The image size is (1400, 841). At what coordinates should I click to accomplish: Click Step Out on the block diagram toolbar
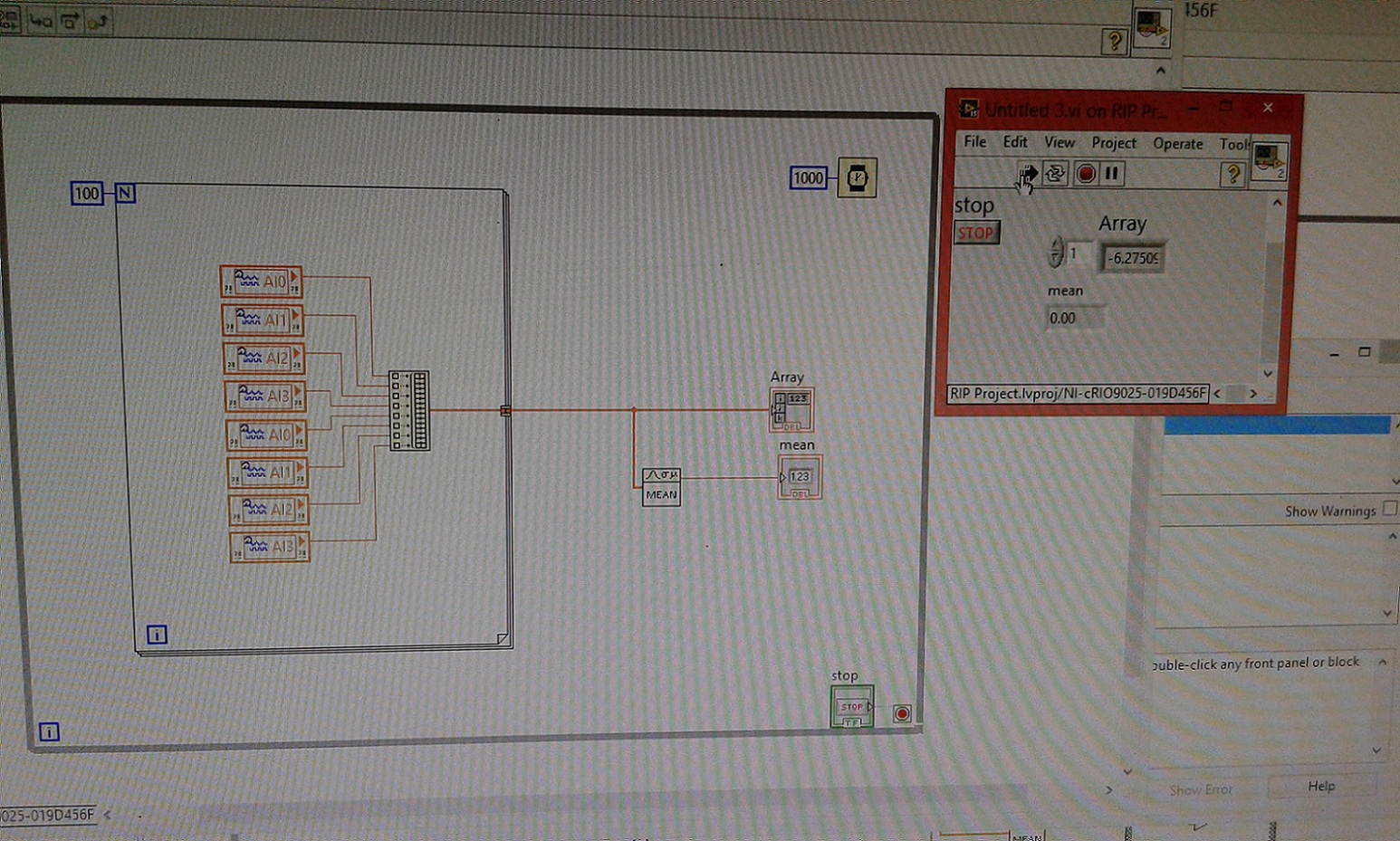point(98,21)
